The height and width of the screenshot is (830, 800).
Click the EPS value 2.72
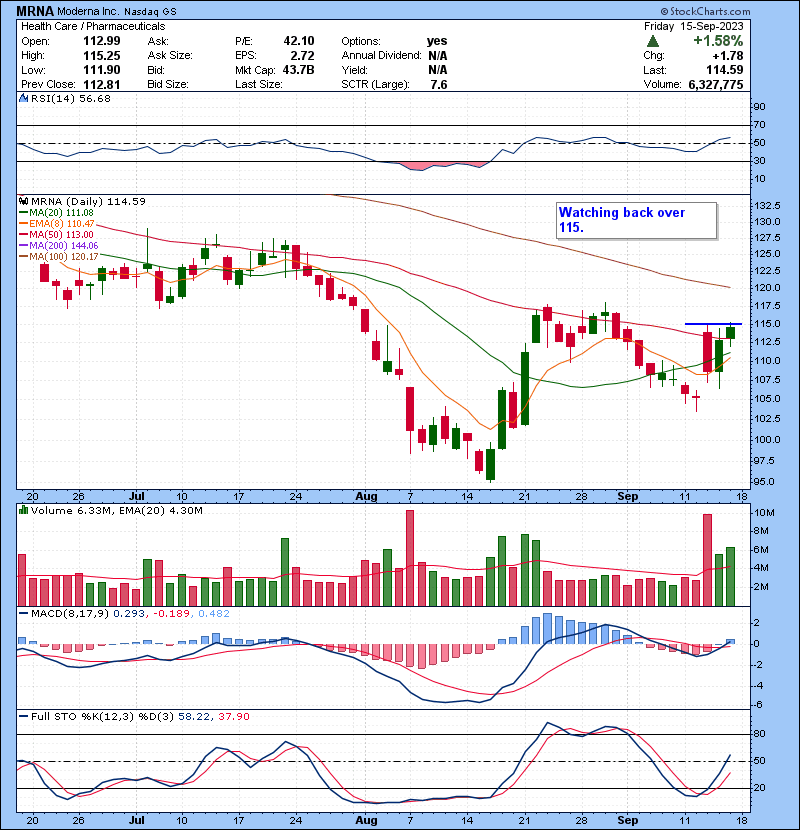tap(302, 56)
